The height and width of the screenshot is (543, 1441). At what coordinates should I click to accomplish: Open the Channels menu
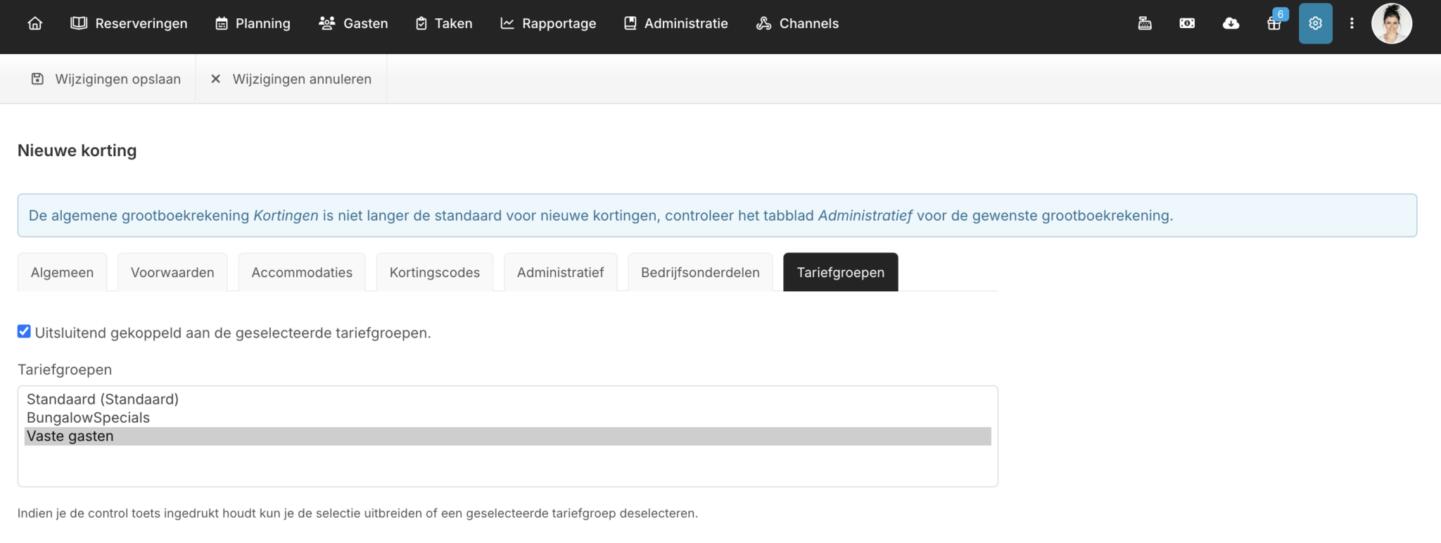(x=797, y=23)
